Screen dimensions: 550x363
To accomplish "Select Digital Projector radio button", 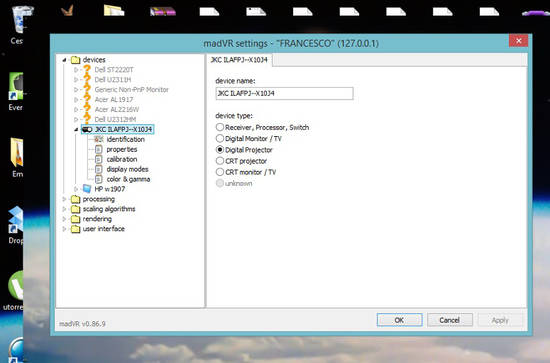I will (220, 150).
